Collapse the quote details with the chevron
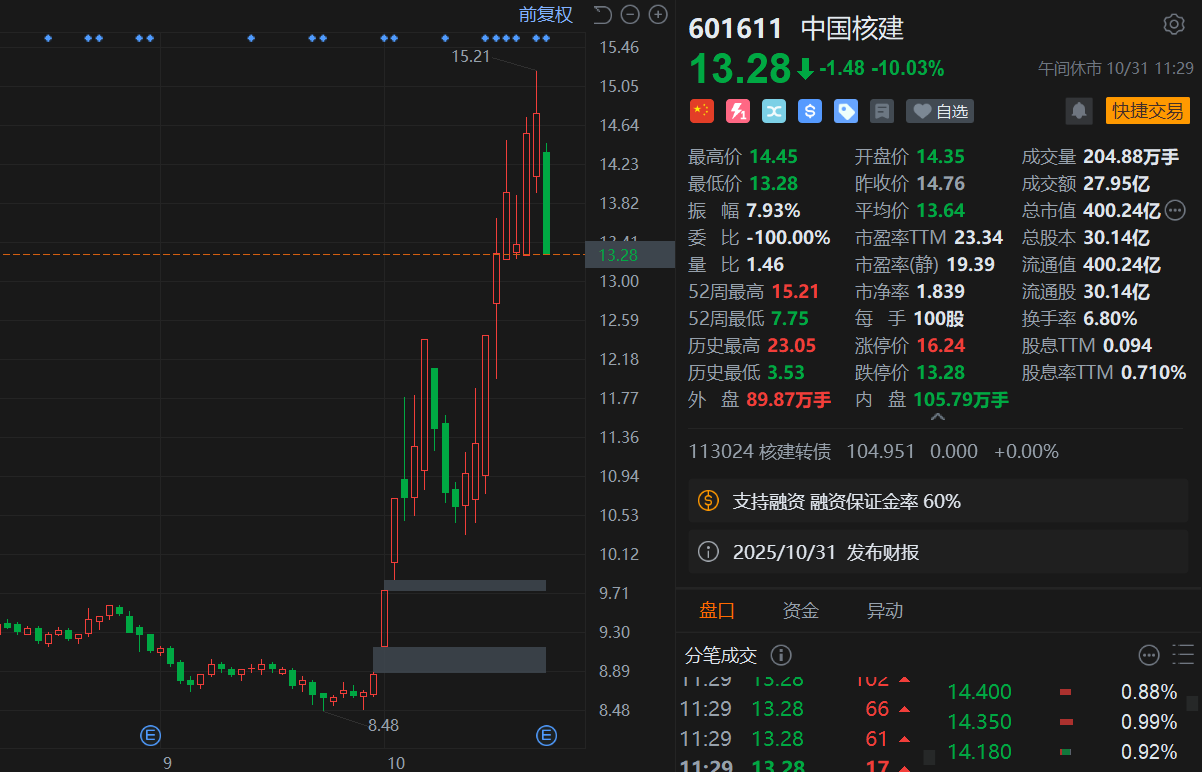The width and height of the screenshot is (1202, 772). [x=938, y=417]
